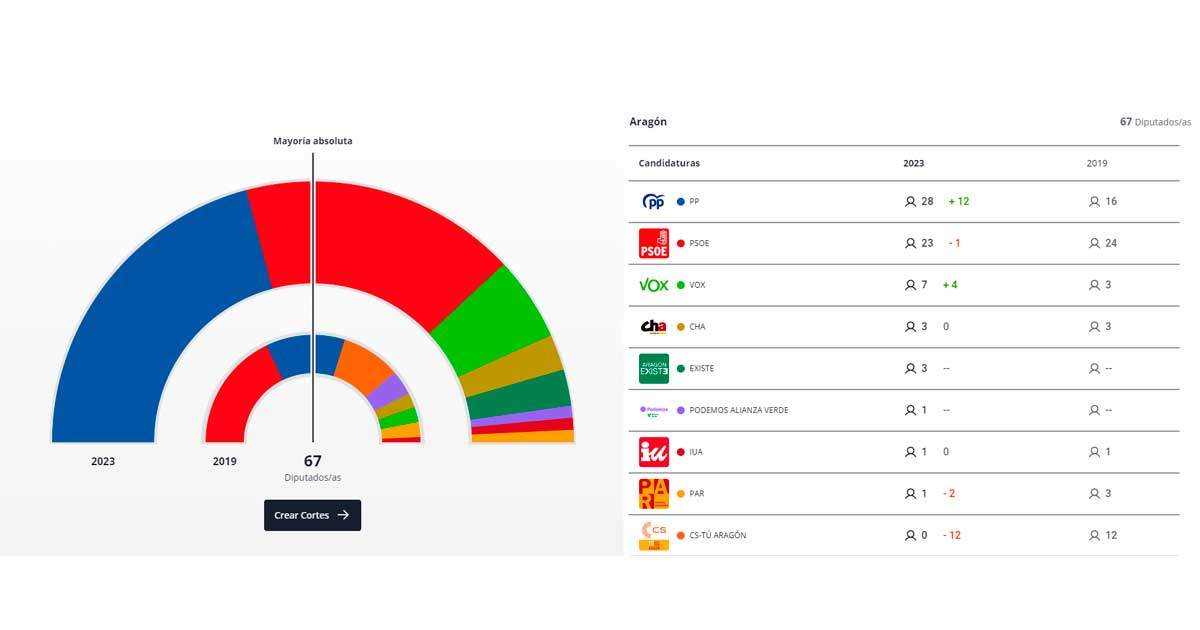The image size is (1200, 630).
Task: Click the CS-Tú Aragón logo
Action: coord(653,535)
